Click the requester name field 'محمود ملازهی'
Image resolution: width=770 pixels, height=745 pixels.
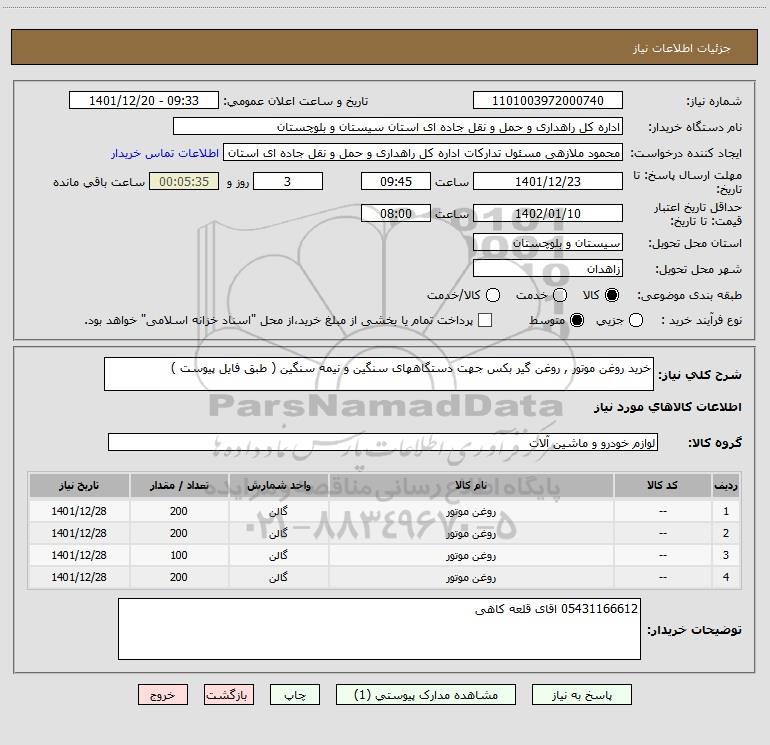[x=423, y=153]
